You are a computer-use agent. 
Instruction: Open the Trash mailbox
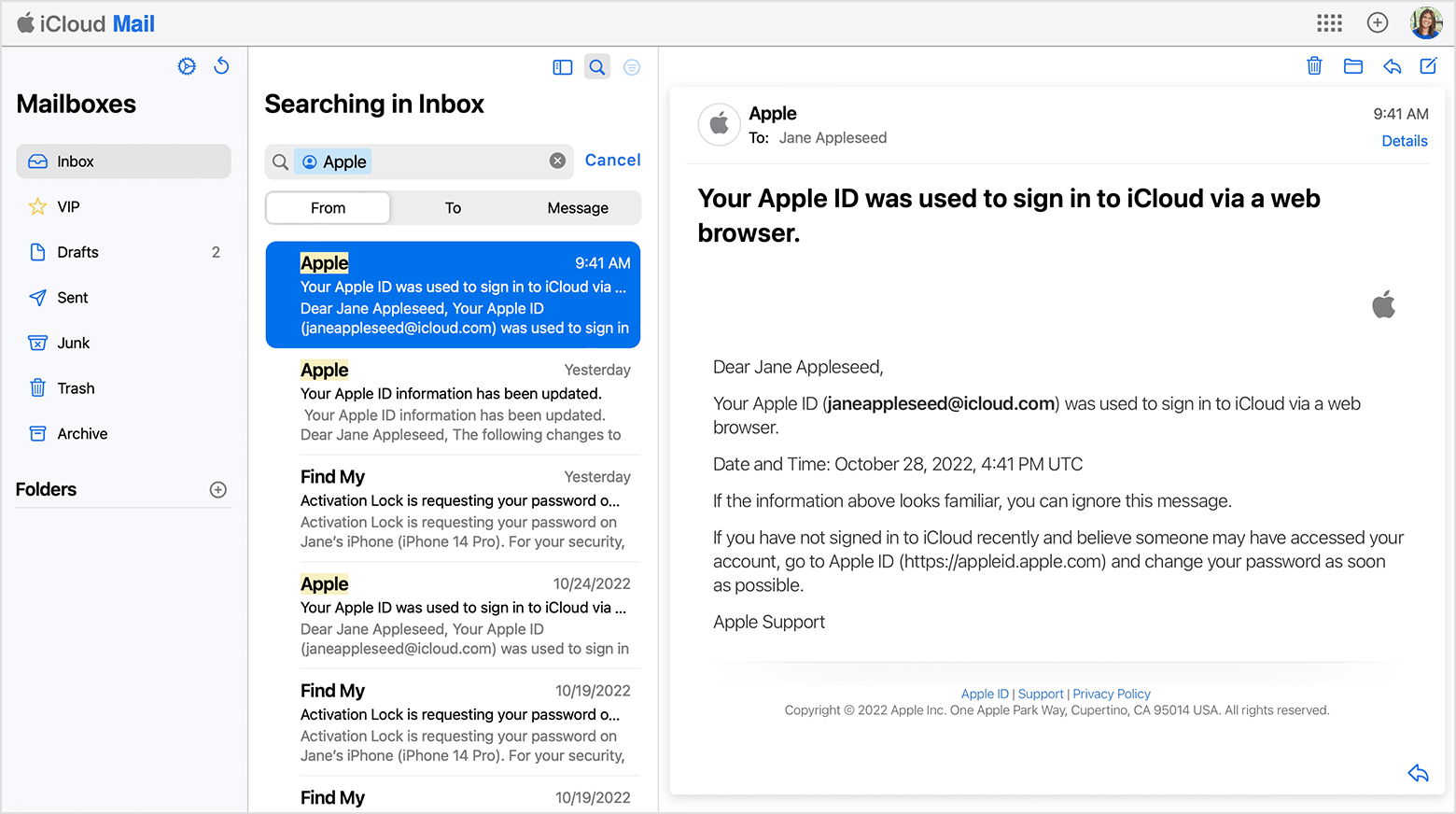(123, 388)
